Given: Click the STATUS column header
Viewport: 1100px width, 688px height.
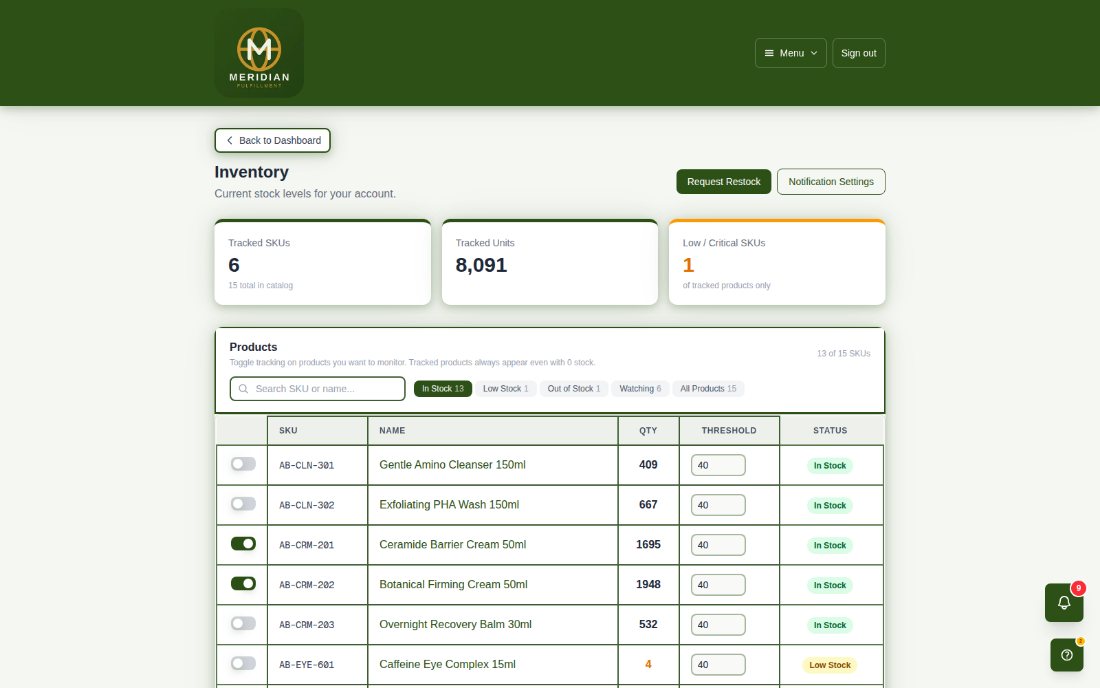Looking at the screenshot, I should point(830,431).
